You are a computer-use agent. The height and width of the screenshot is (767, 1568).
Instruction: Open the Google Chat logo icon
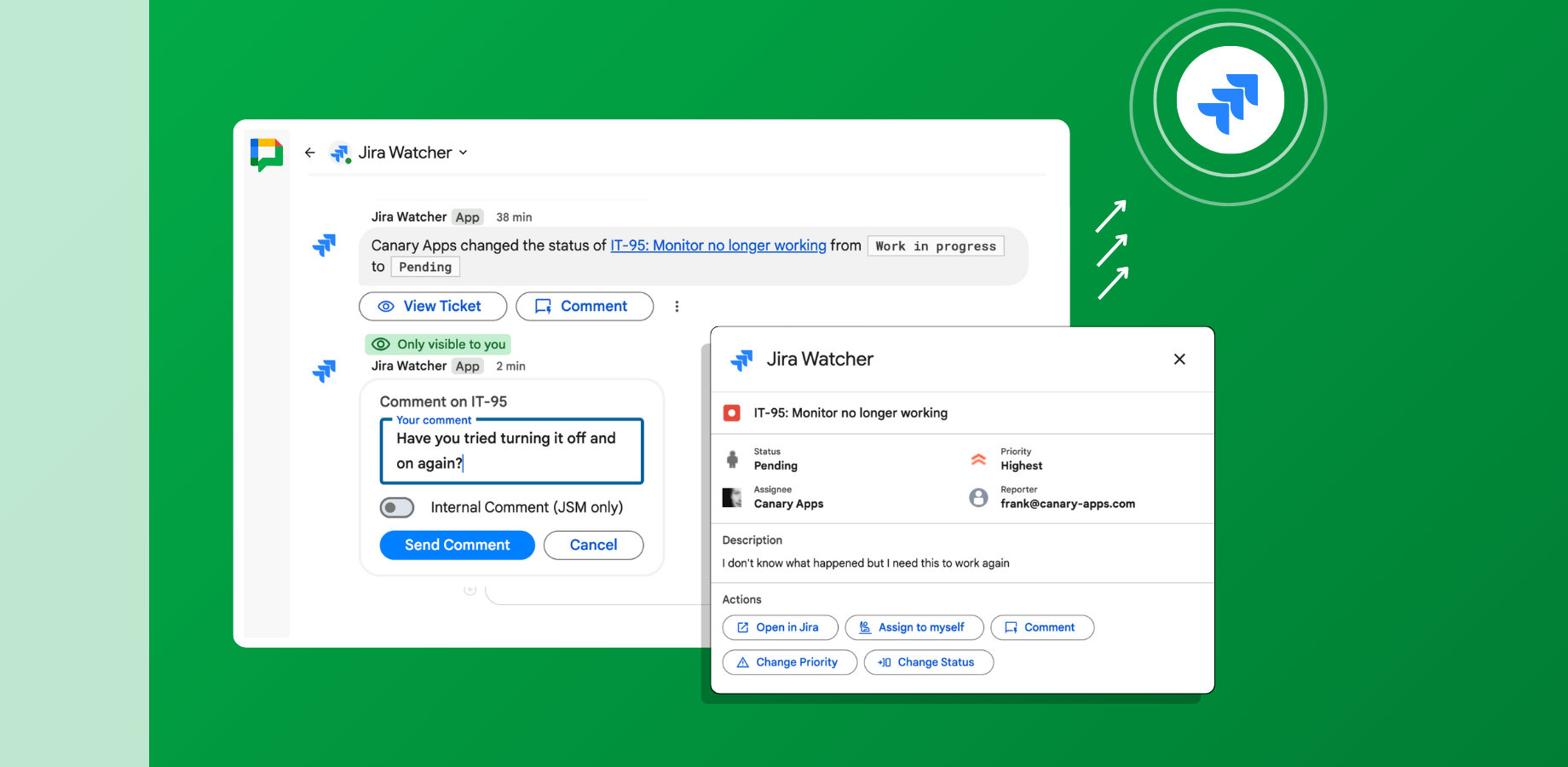pyautogui.click(x=267, y=155)
